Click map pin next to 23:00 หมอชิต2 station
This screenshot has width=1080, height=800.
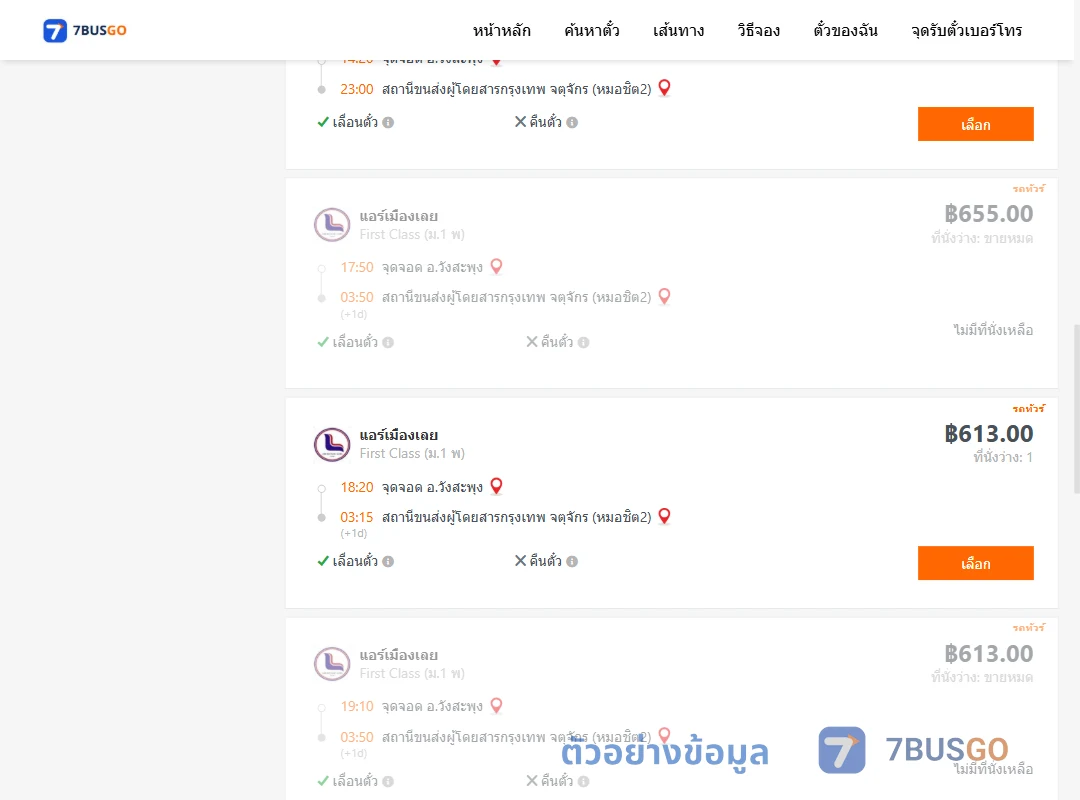point(664,88)
